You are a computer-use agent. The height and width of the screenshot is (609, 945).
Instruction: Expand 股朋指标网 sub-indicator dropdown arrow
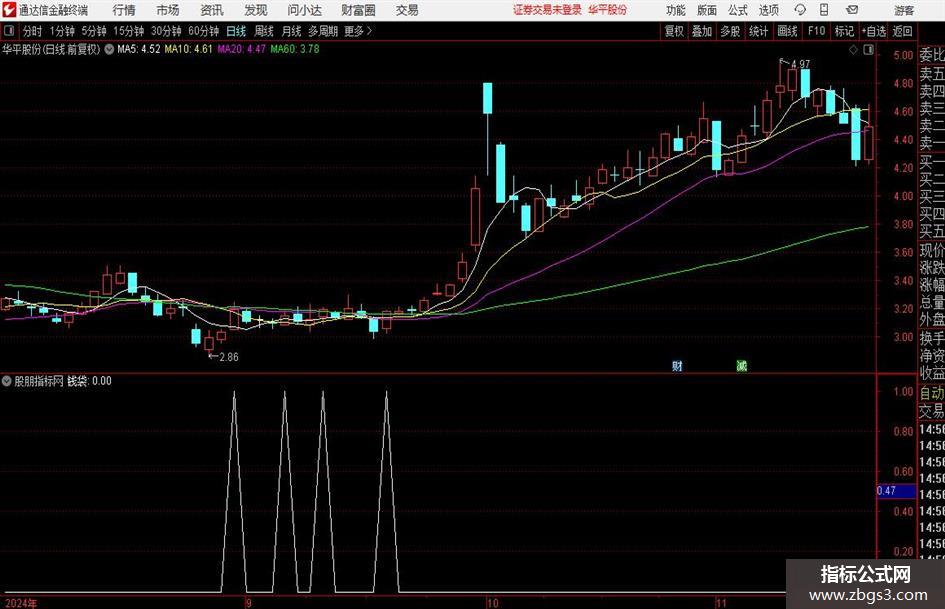coord(7,381)
